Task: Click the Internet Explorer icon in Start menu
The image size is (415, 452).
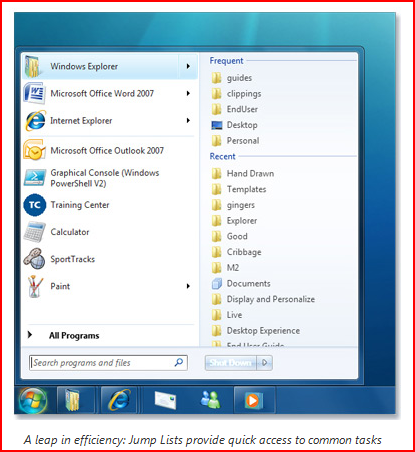Action: 35,121
